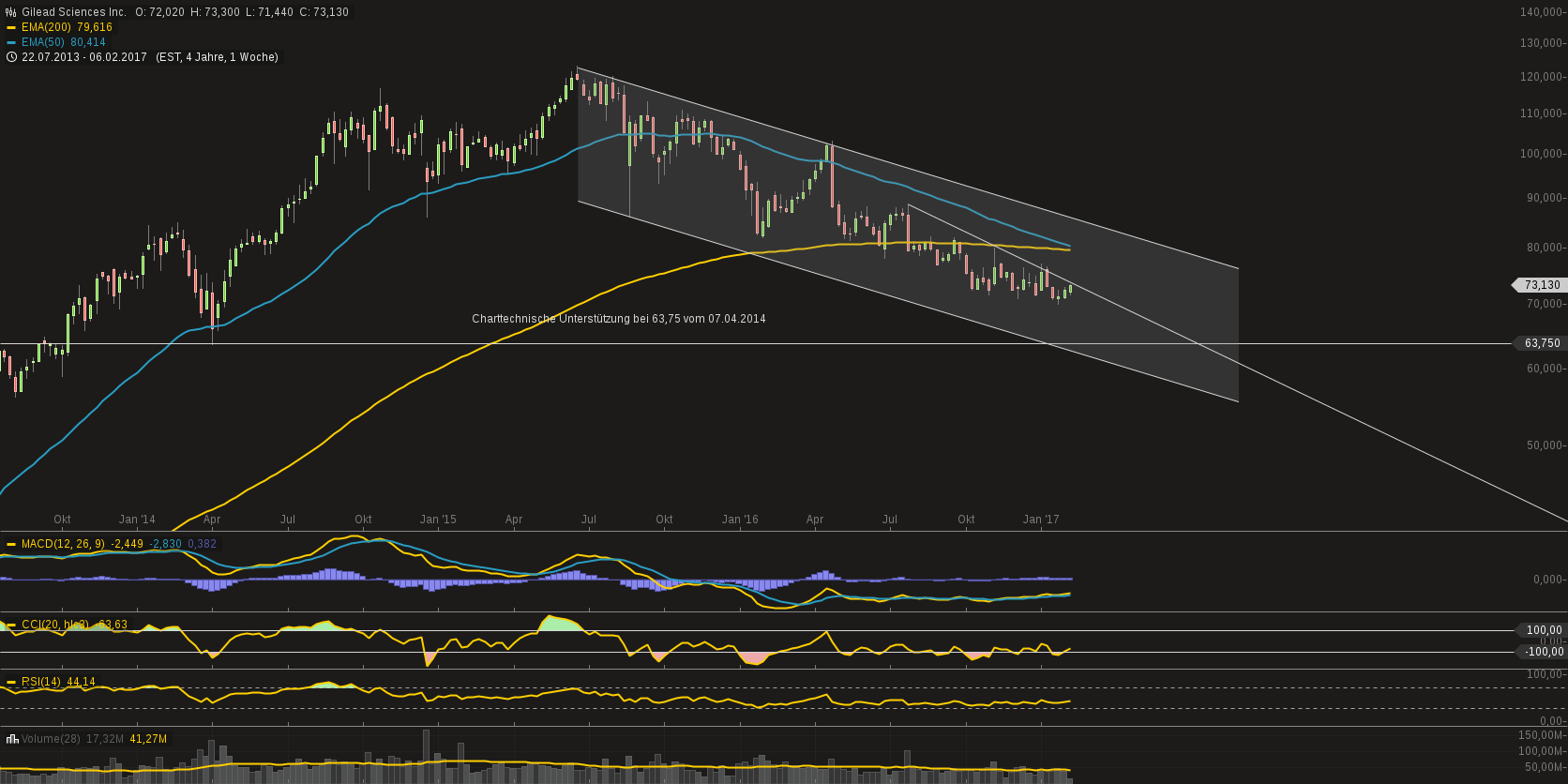The image size is (1568, 784).
Task: Click the volume value 17,32M
Action: coord(104,739)
